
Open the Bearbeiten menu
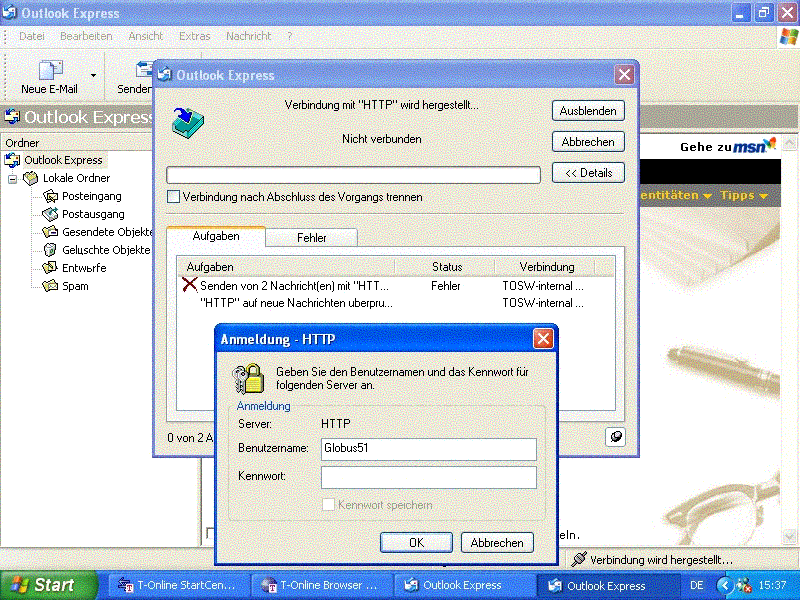(86, 36)
